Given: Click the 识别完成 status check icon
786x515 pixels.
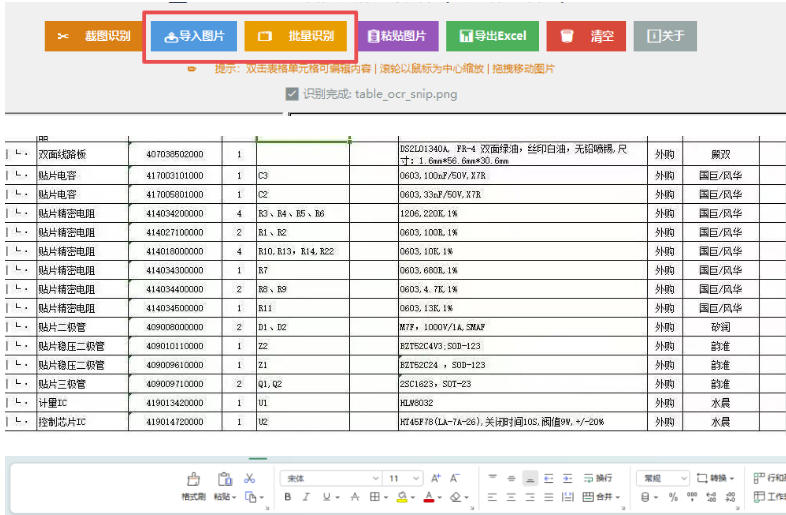Looking at the screenshot, I should click(292, 94).
